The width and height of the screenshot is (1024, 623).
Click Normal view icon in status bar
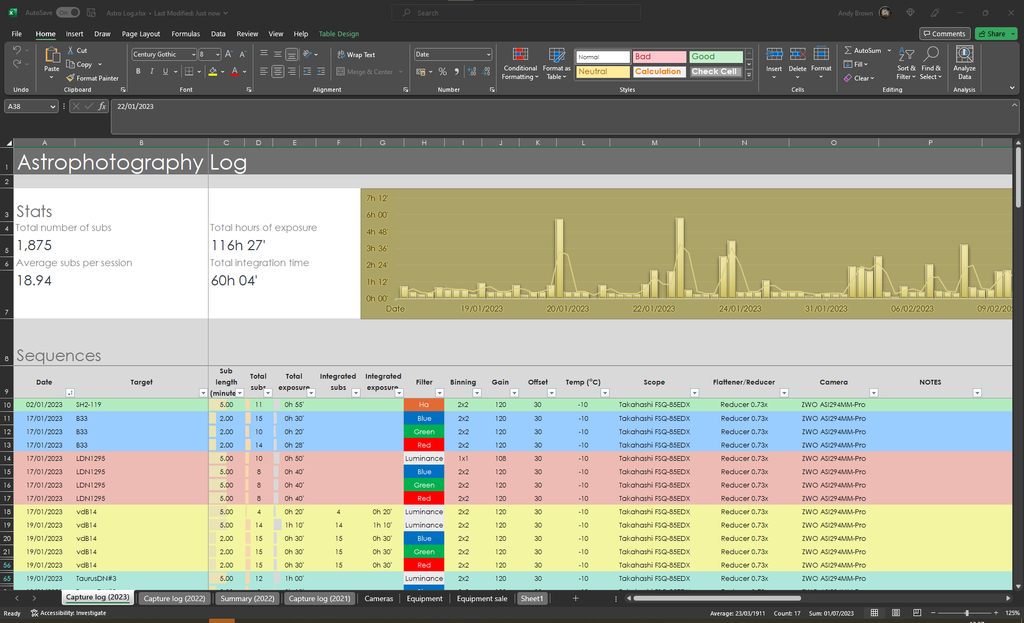coord(874,613)
